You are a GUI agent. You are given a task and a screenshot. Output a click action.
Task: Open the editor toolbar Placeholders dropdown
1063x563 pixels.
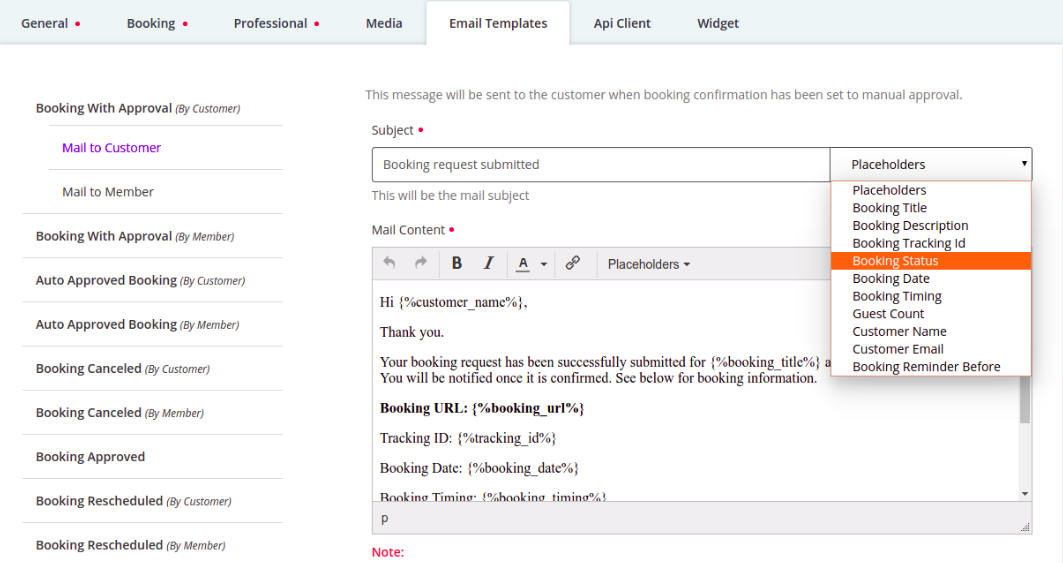pyautogui.click(x=649, y=265)
